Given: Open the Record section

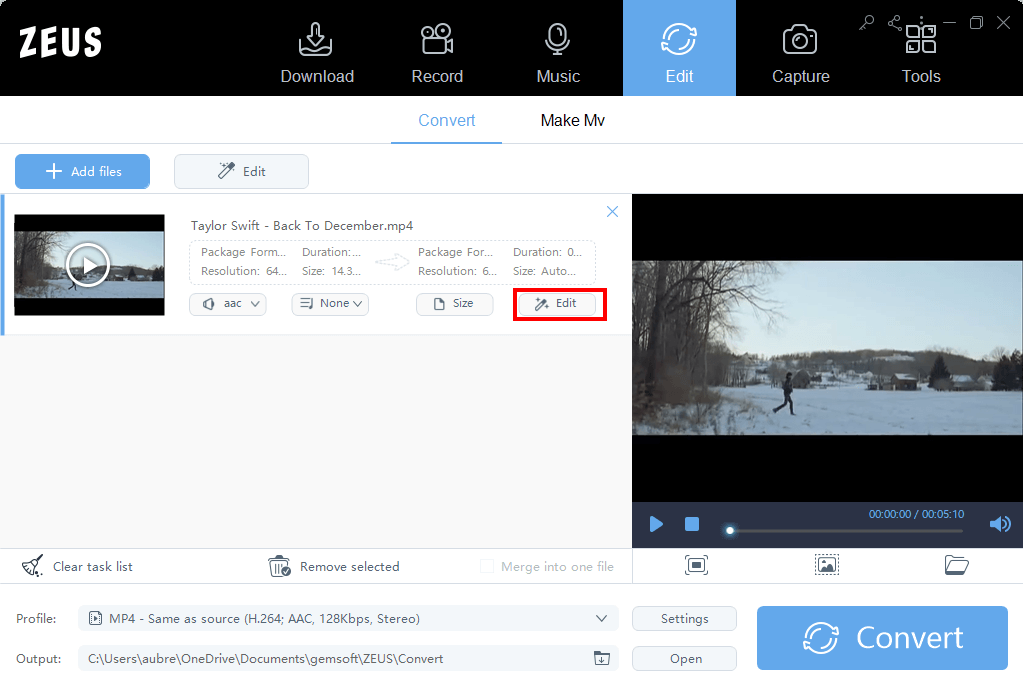Looking at the screenshot, I should pos(437,53).
